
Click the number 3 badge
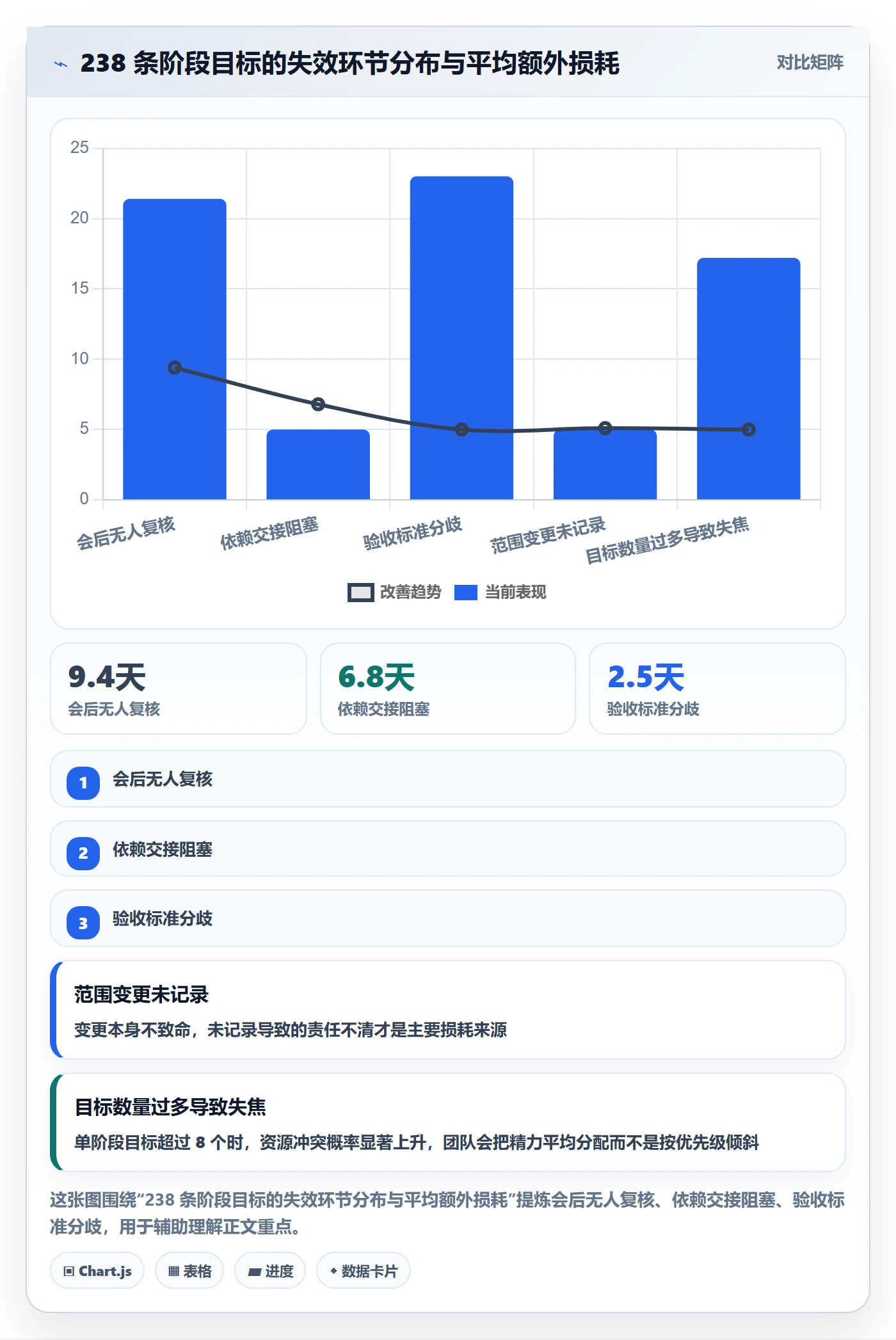83,923
